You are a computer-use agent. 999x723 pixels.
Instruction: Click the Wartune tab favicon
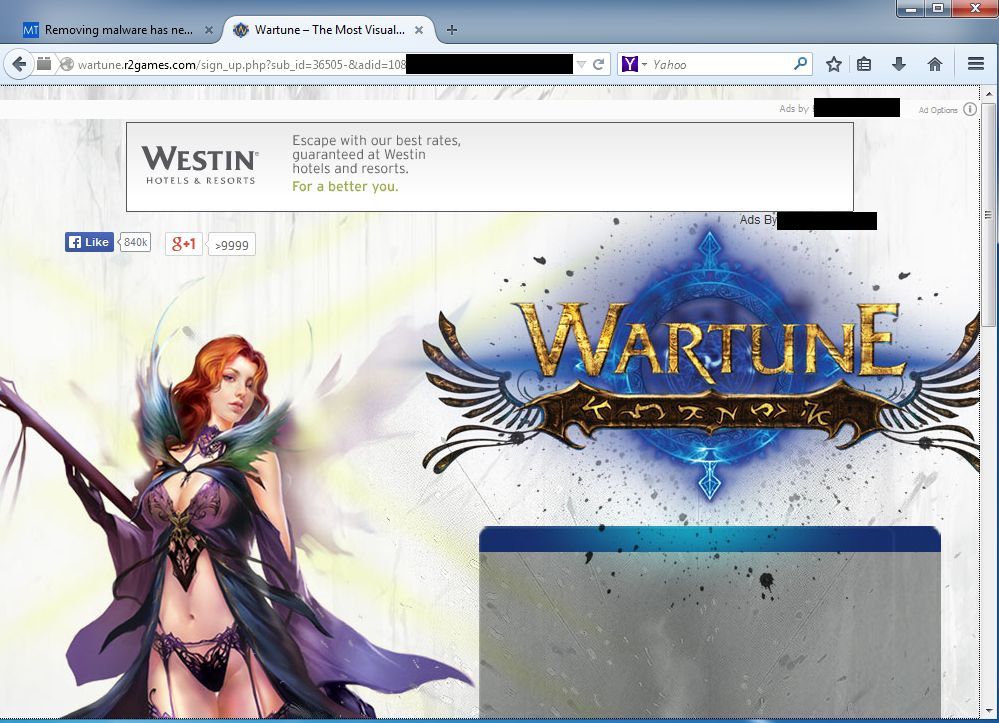240,30
